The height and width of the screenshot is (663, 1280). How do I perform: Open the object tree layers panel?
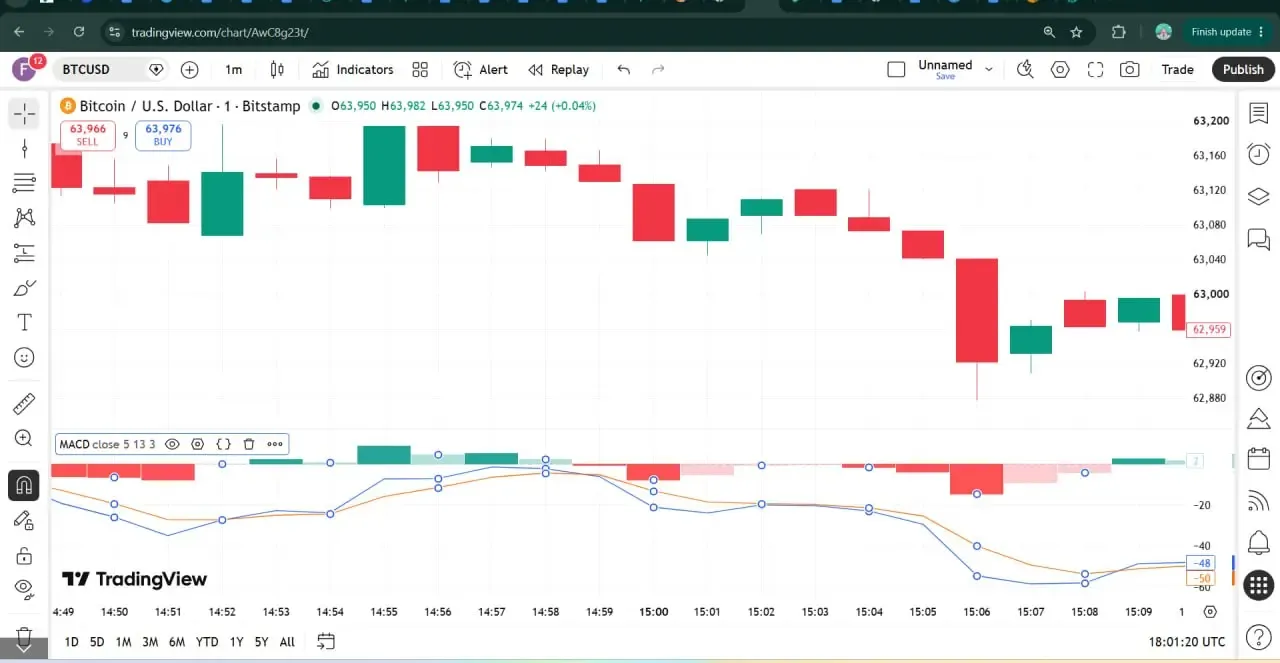coord(1259,196)
